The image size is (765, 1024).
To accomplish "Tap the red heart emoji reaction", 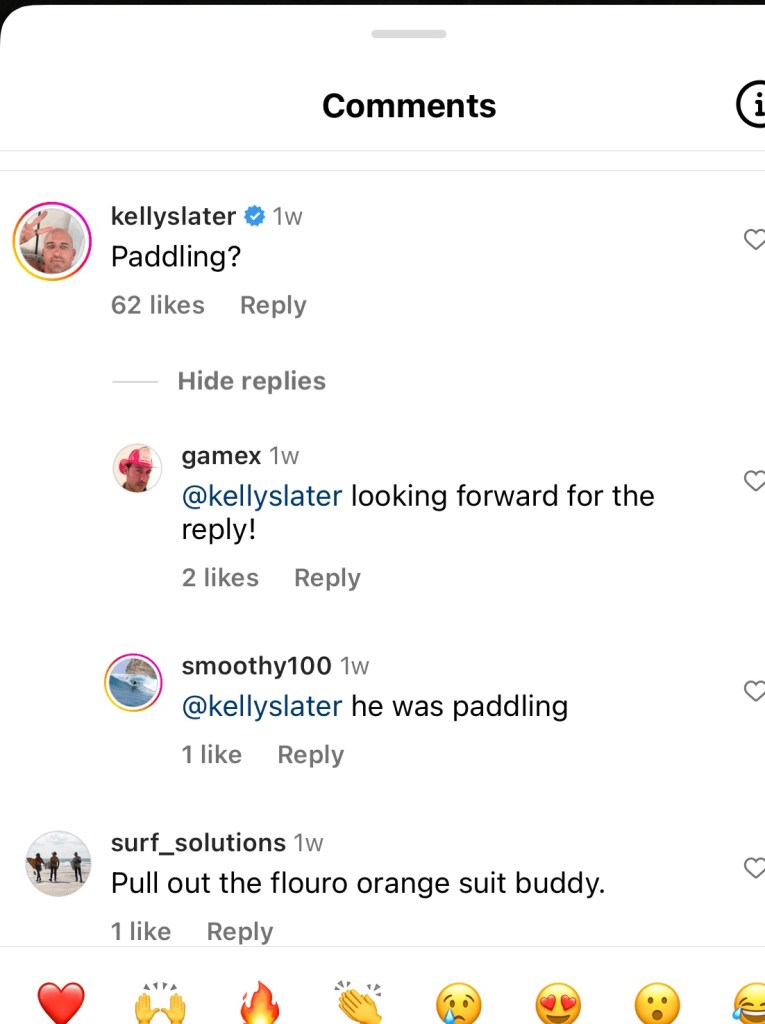I will pos(61,1002).
